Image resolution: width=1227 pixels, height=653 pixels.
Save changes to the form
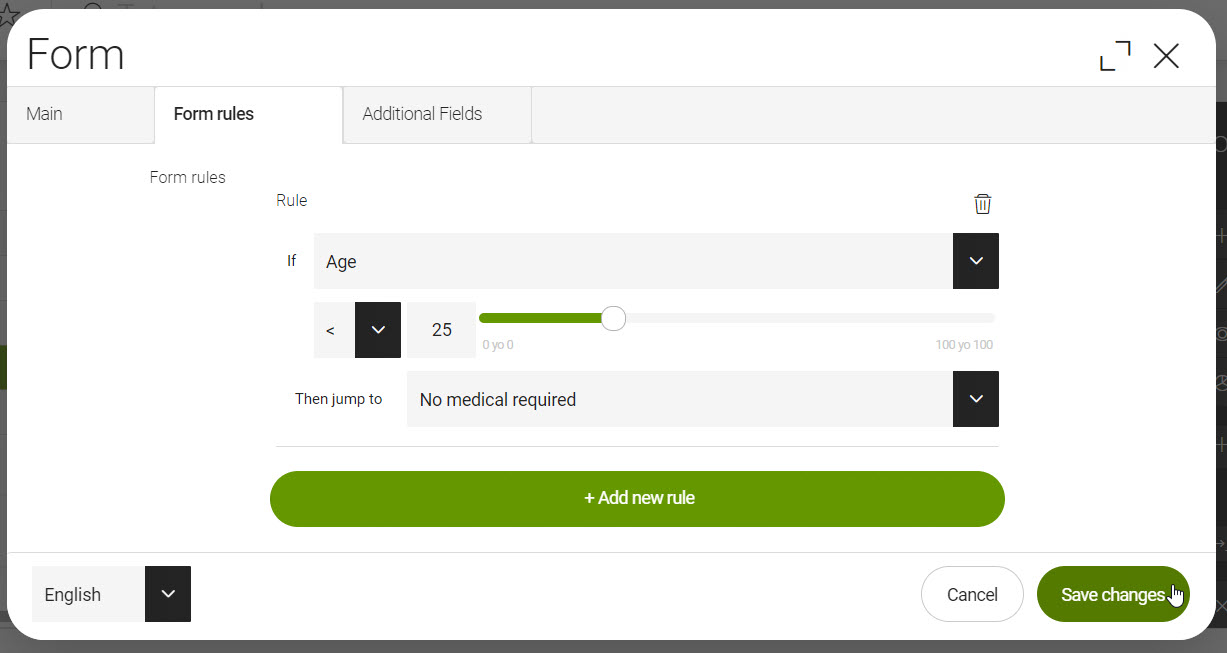tap(1112, 594)
